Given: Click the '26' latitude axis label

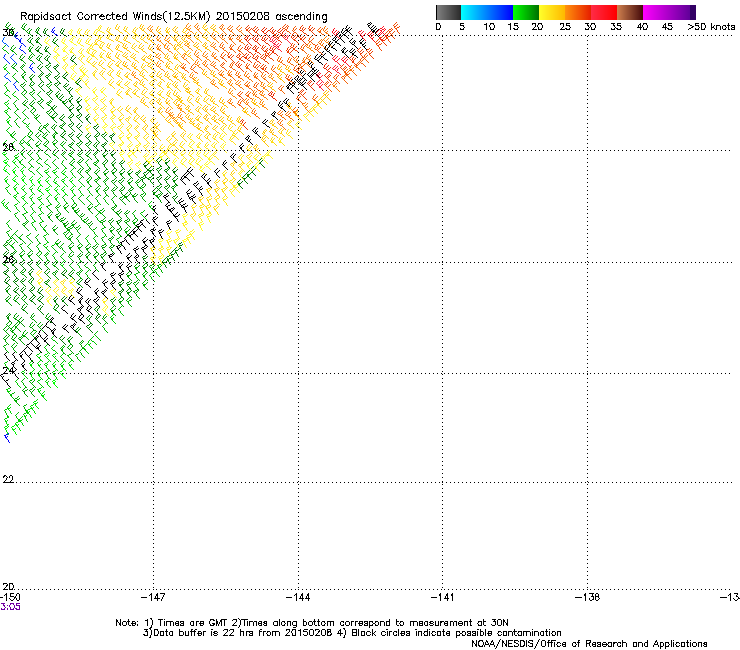Looking at the screenshot, I should 8,259.
